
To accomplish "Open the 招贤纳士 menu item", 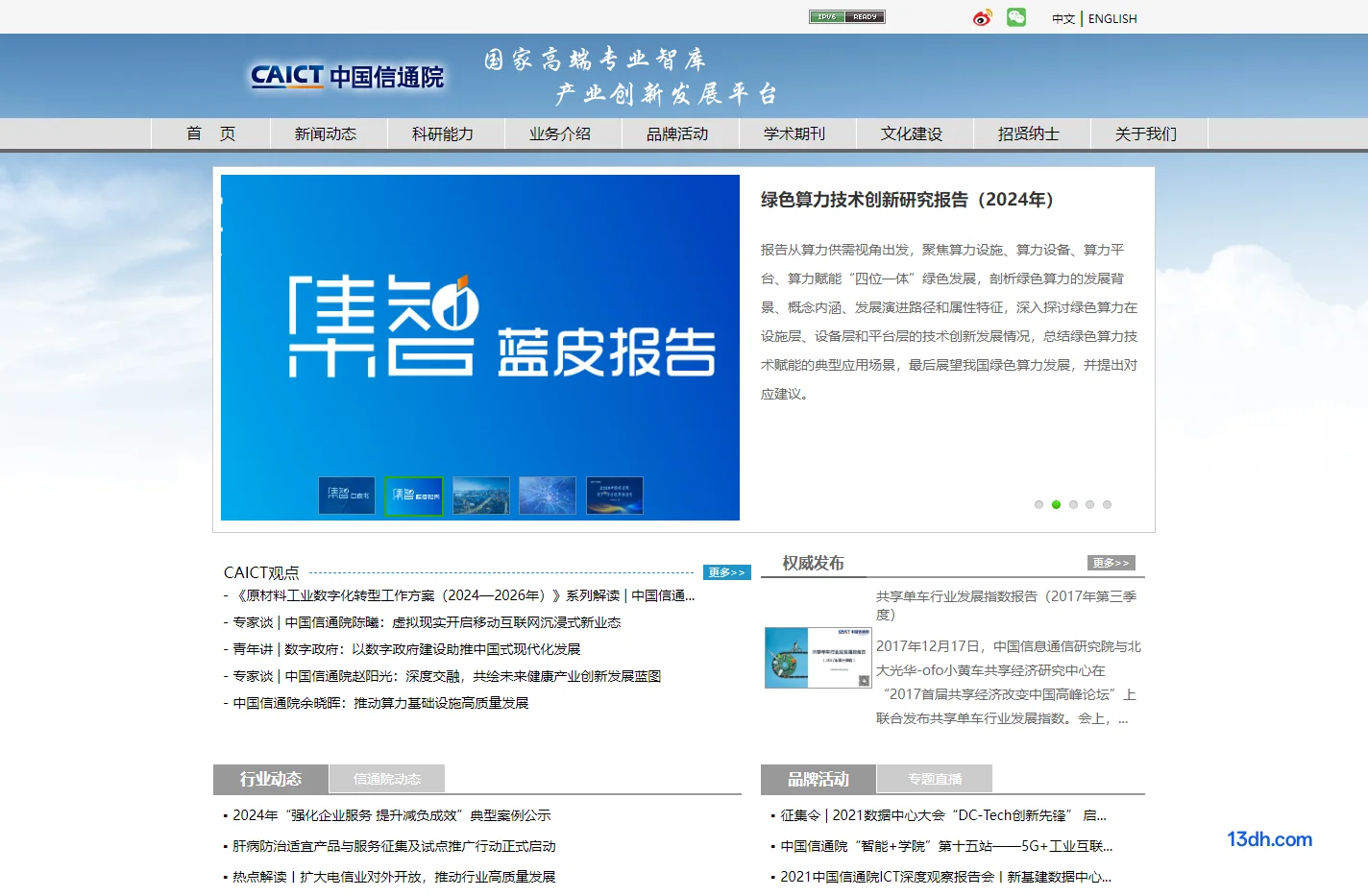I will tap(1029, 133).
